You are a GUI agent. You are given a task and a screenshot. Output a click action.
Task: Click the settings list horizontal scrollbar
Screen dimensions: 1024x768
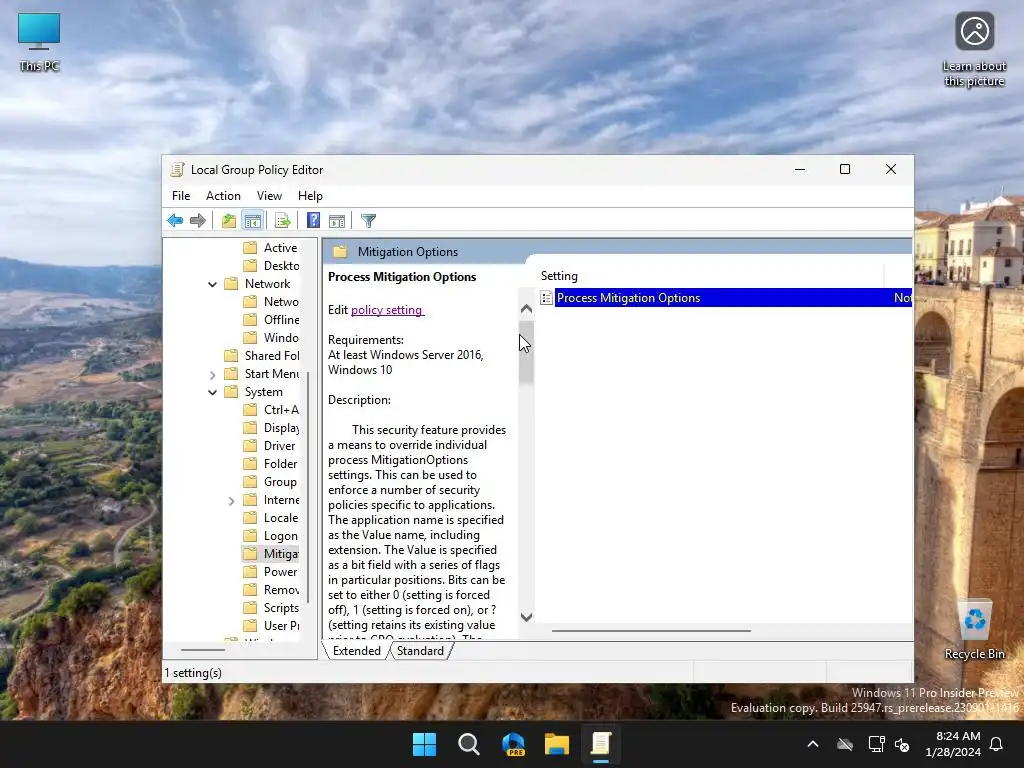pyautogui.click(x=651, y=631)
